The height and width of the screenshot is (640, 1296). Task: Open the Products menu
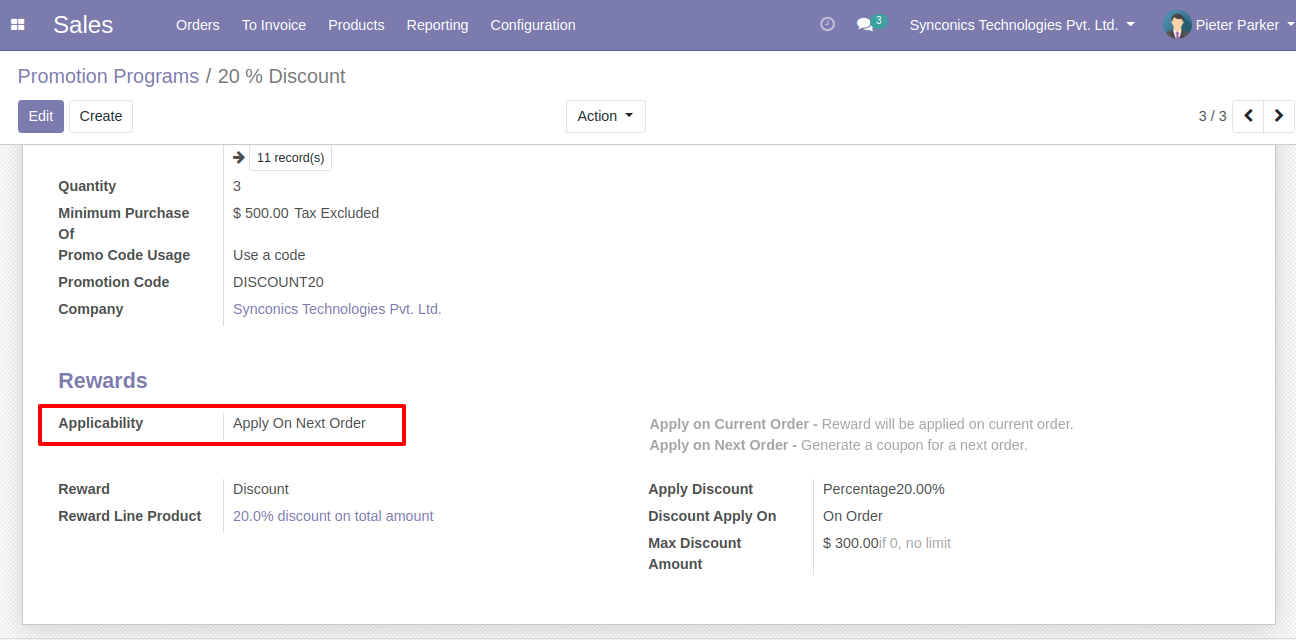pyautogui.click(x=356, y=25)
